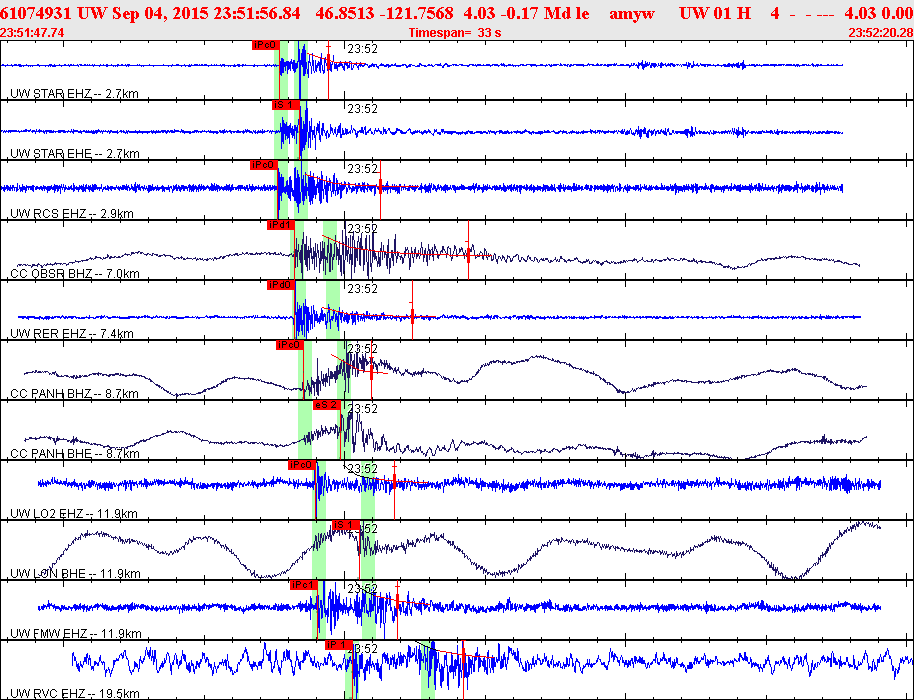Click the 'UW LO2 EHZ -- 11.9km' channel label

[73, 514]
